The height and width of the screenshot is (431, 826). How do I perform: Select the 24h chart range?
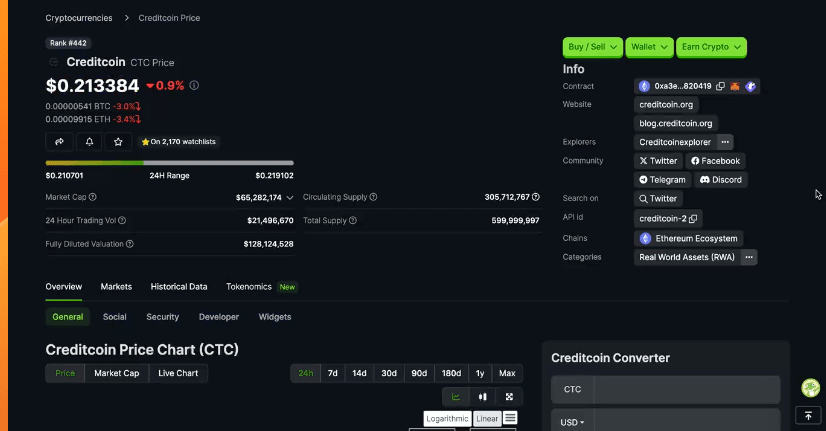click(306, 373)
